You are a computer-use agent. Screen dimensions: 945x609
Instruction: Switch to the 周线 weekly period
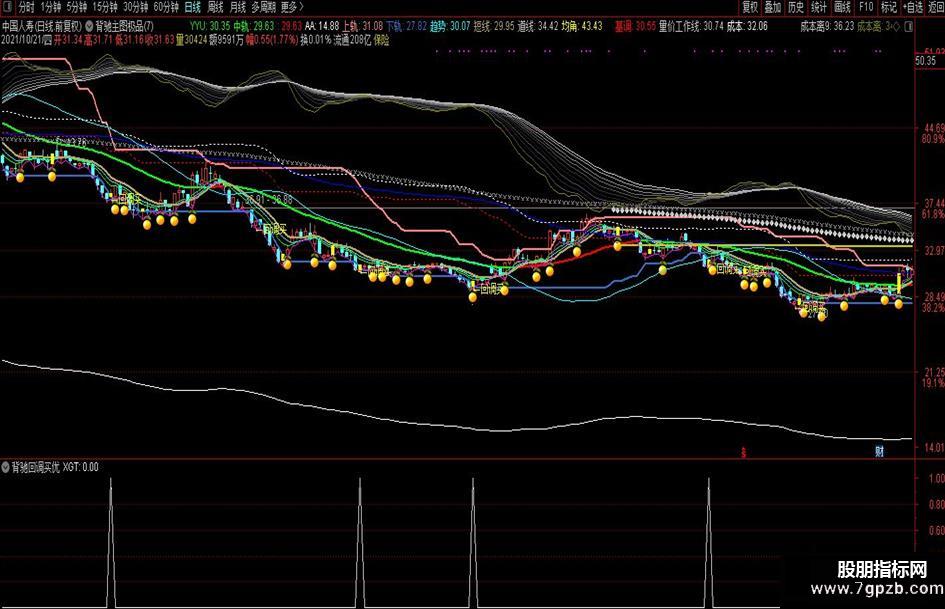click(x=215, y=7)
